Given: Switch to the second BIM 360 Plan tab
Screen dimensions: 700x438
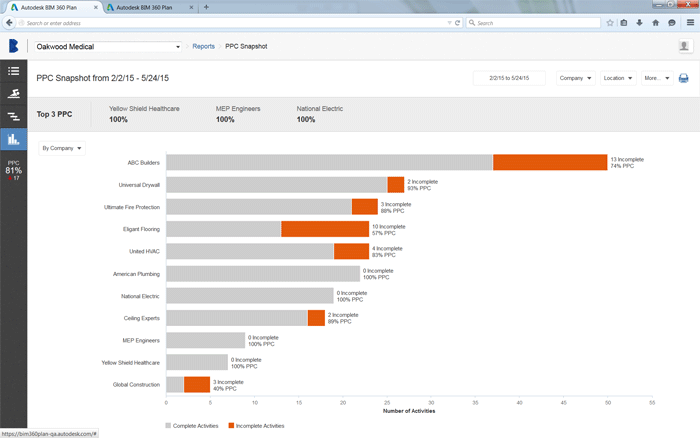Looking at the screenshot, I should [x=148, y=7].
